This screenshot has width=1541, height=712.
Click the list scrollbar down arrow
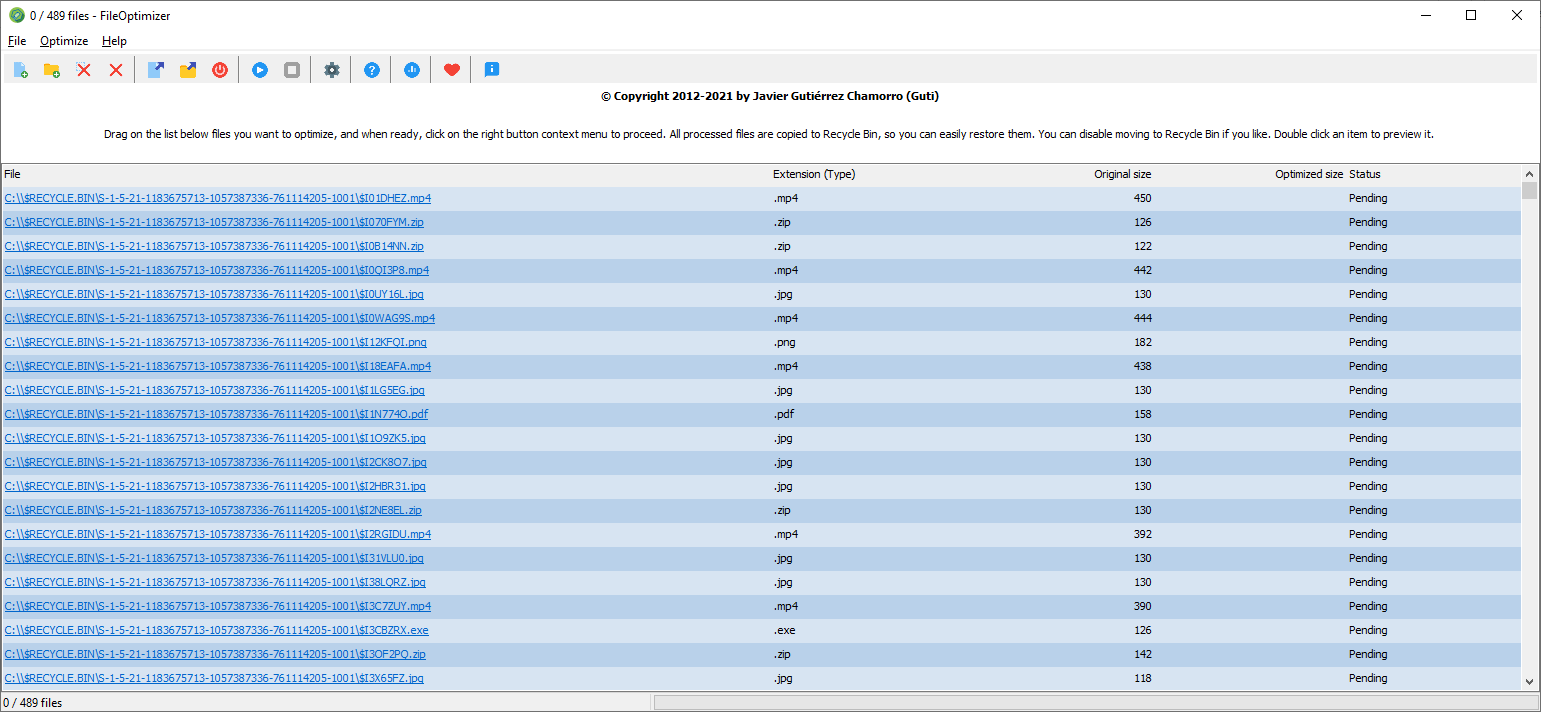click(x=1529, y=682)
